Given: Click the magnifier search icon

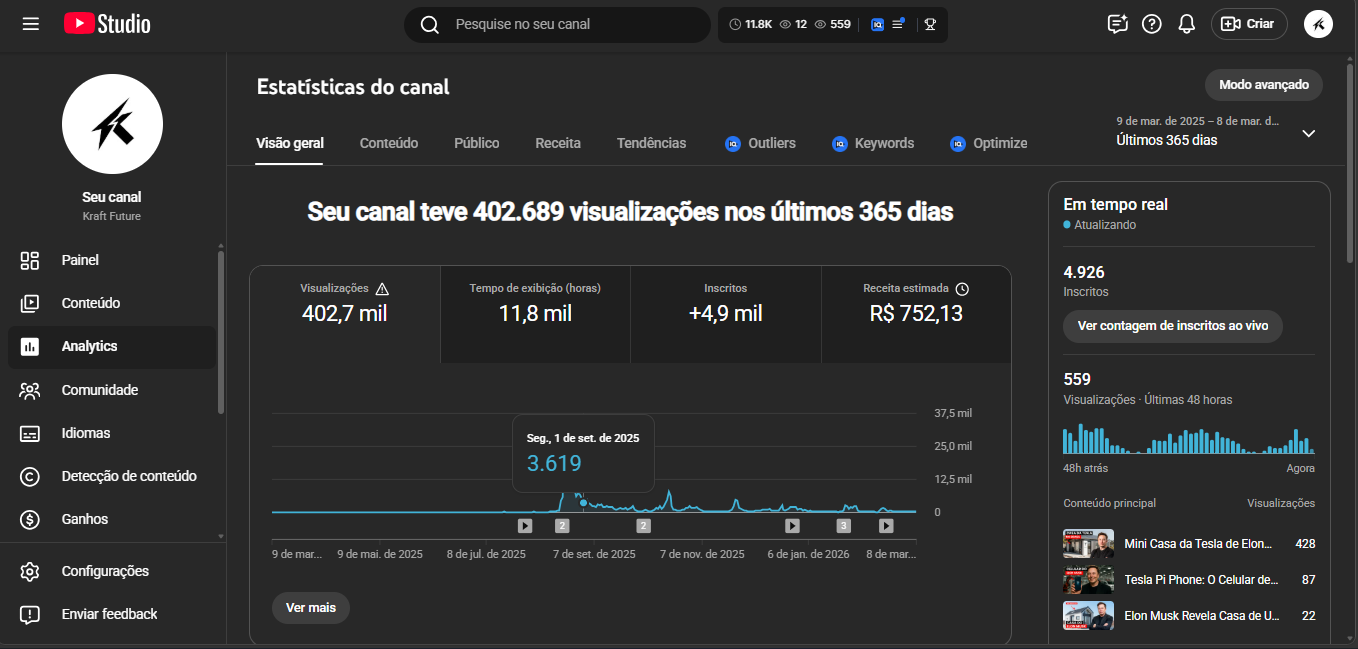Looking at the screenshot, I should (430, 24).
